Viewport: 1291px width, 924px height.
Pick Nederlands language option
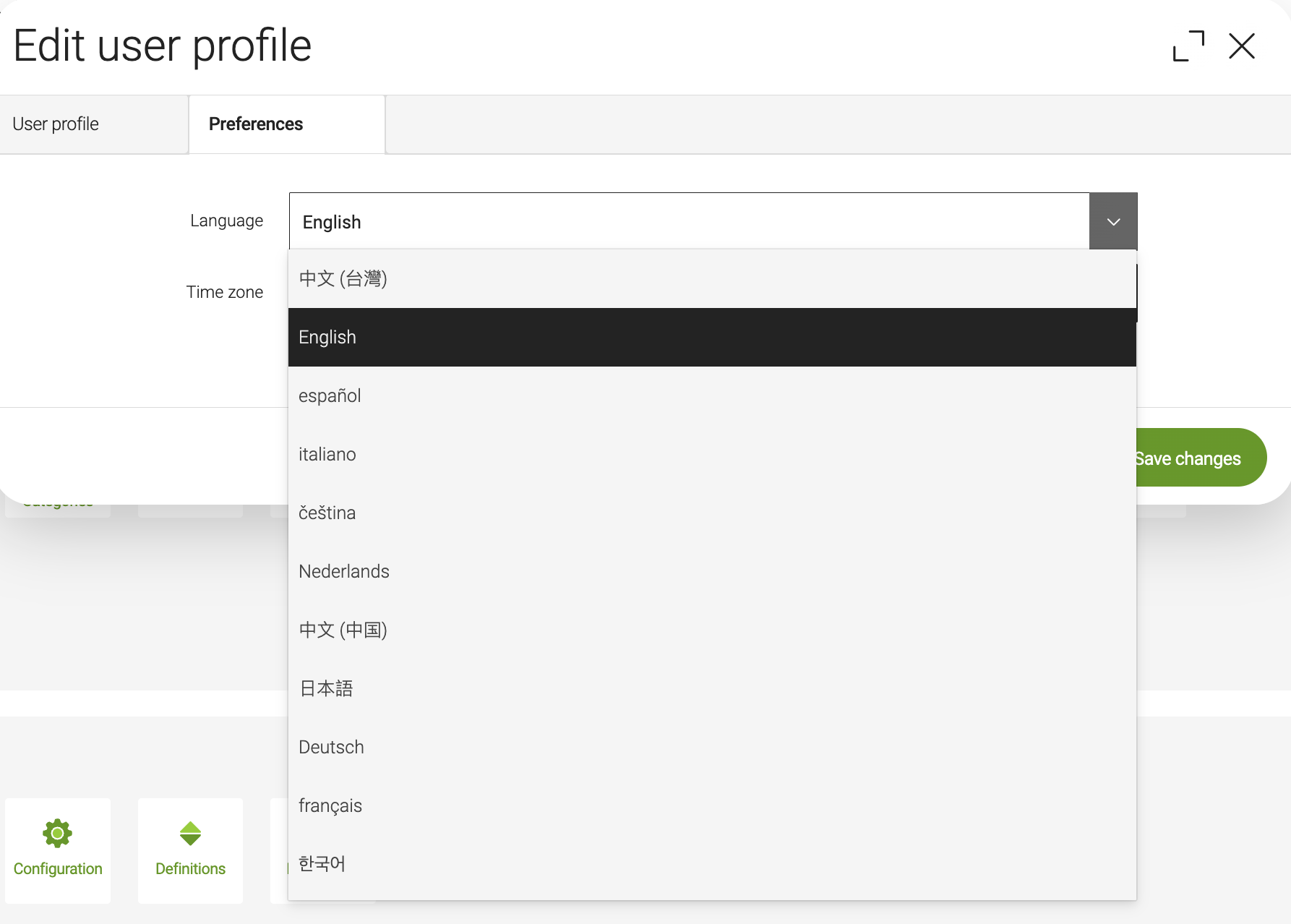click(x=712, y=572)
